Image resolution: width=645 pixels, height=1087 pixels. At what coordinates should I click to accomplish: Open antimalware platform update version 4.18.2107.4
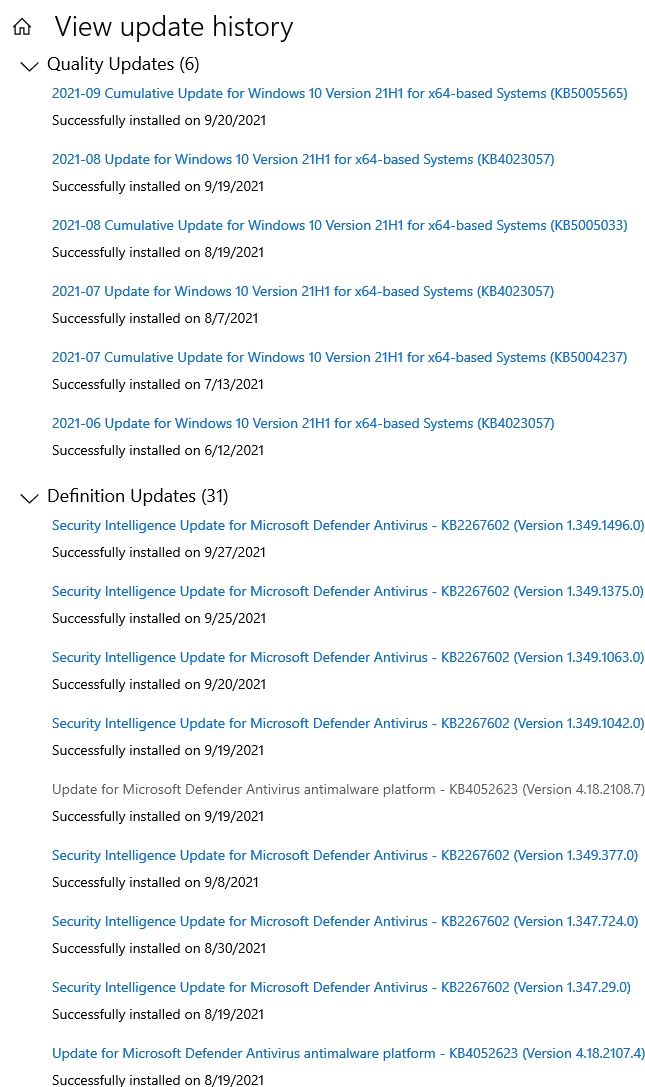(x=348, y=1053)
